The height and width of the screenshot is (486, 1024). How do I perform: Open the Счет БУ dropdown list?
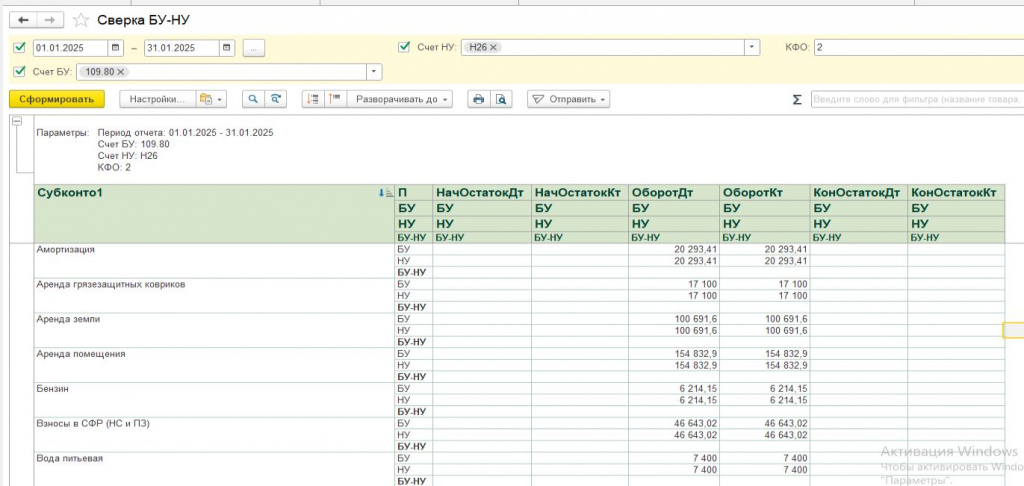click(374, 72)
